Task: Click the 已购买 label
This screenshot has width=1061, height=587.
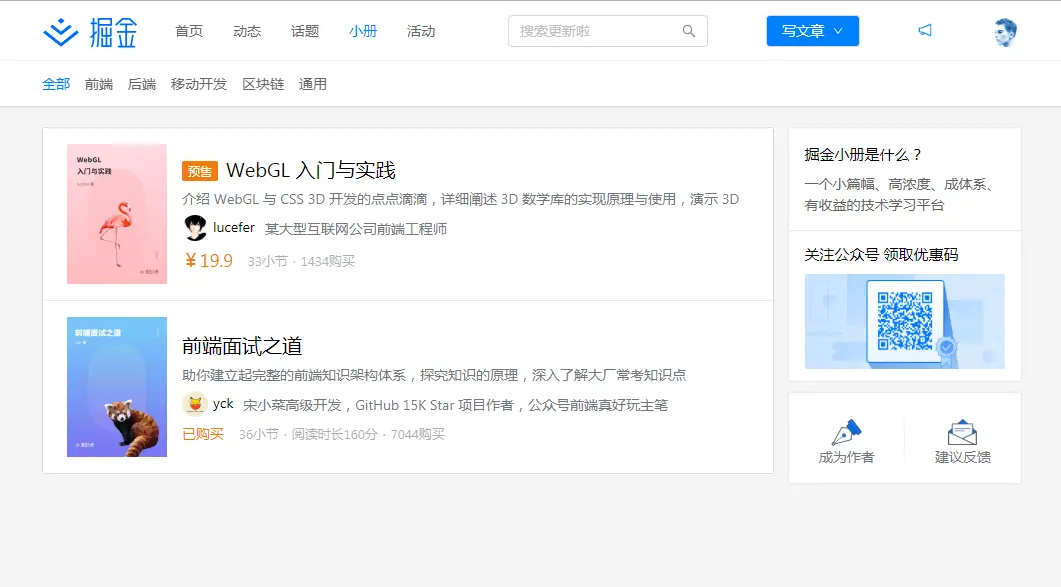Action: (203, 434)
